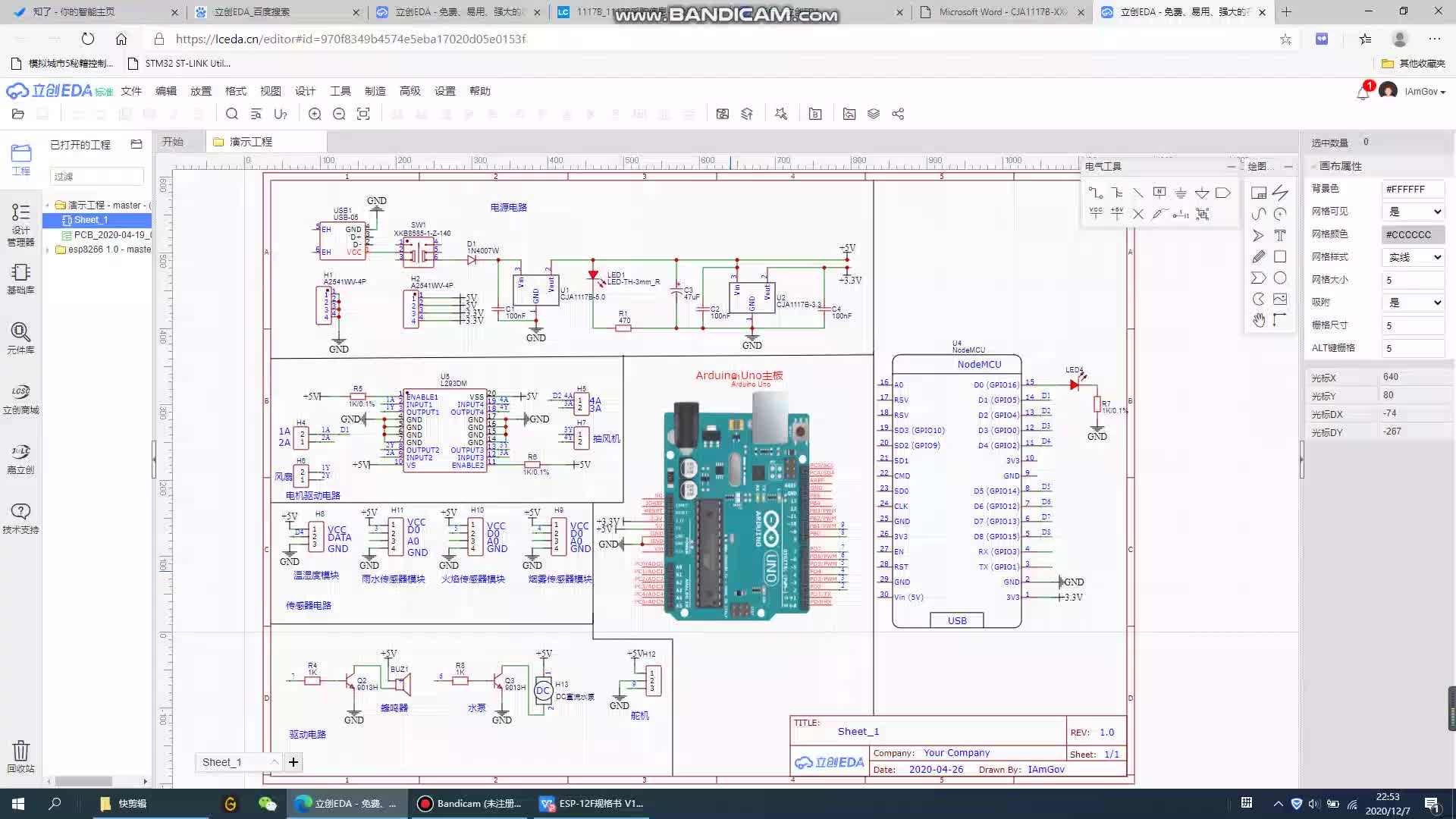
Task: Place a VCC power symbol
Action: pos(1096,214)
